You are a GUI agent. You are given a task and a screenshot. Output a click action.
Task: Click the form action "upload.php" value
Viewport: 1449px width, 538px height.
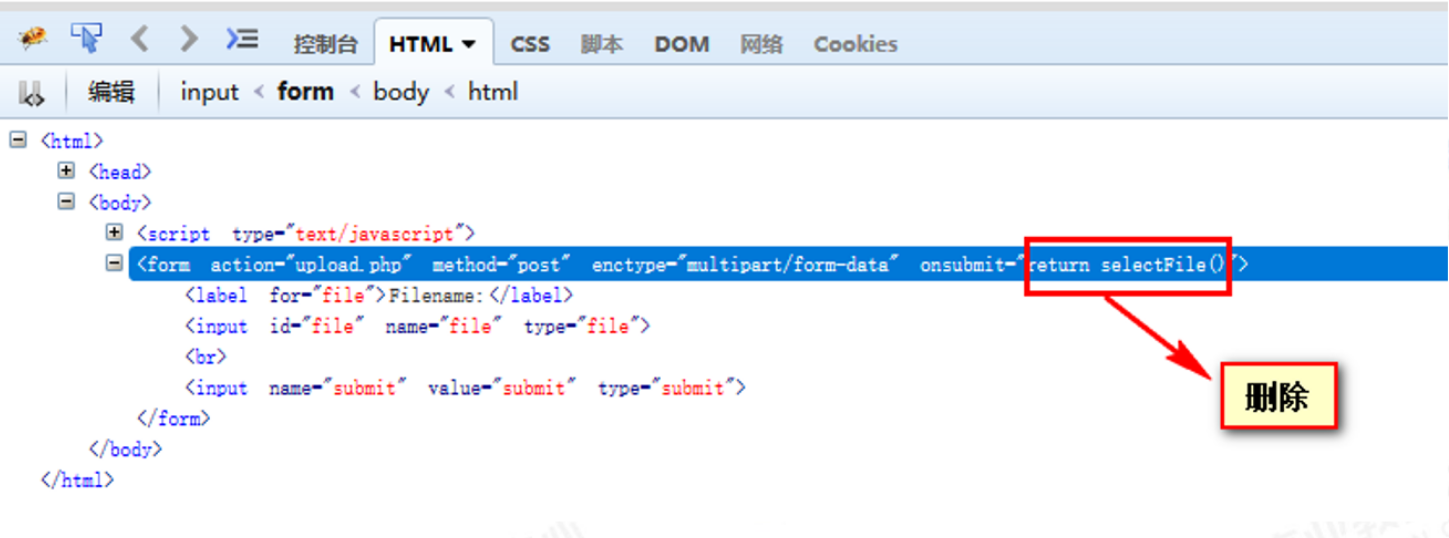(354, 265)
